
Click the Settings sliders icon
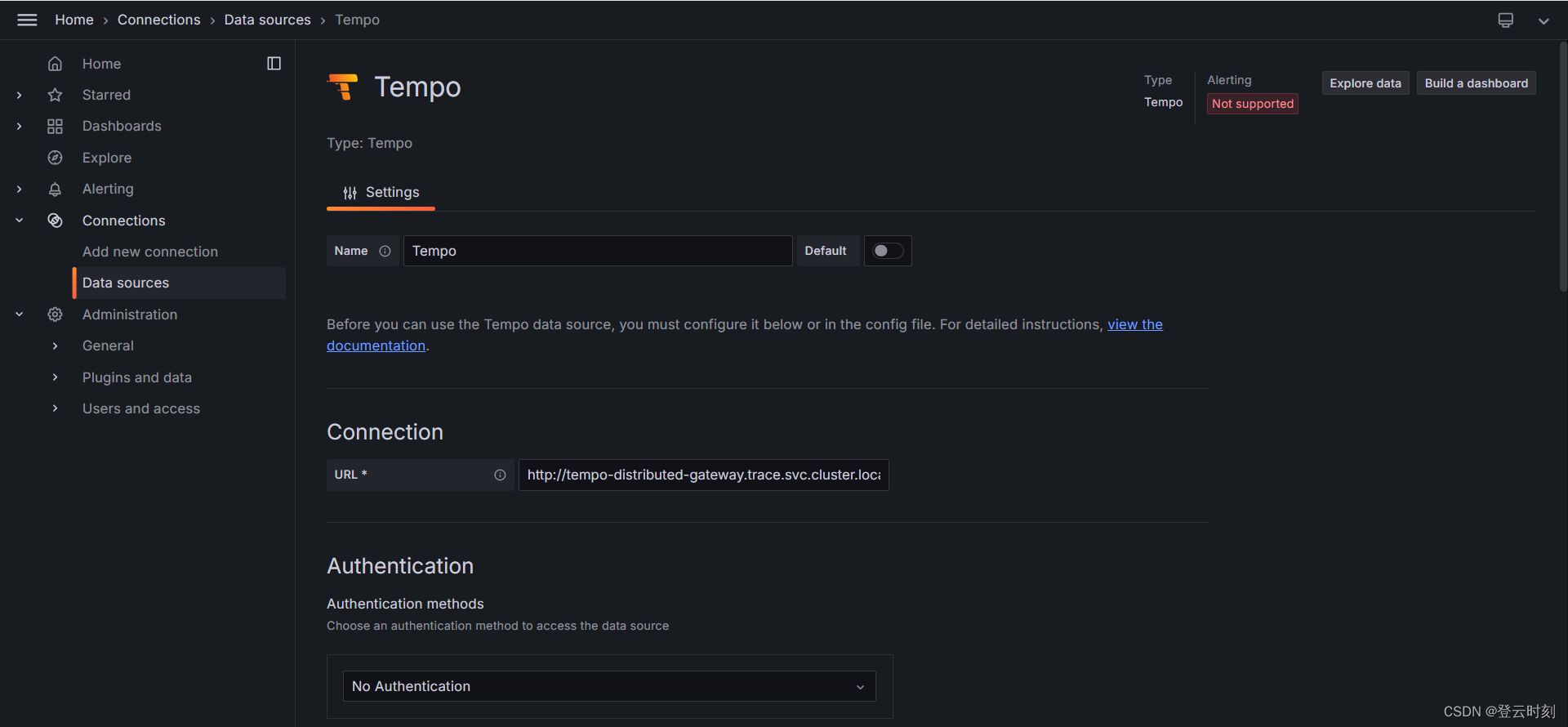[x=350, y=193]
